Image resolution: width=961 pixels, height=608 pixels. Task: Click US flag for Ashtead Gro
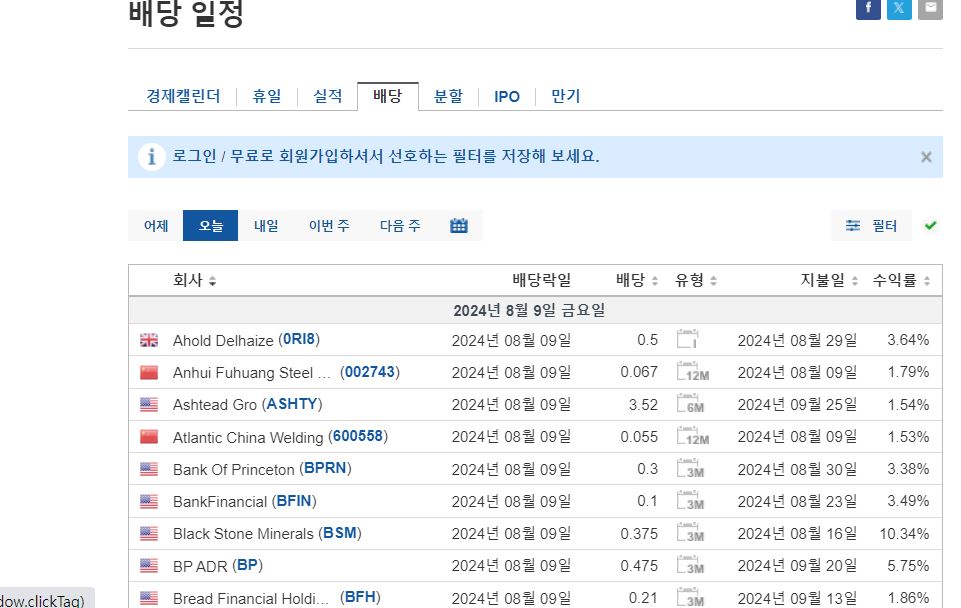(x=149, y=405)
